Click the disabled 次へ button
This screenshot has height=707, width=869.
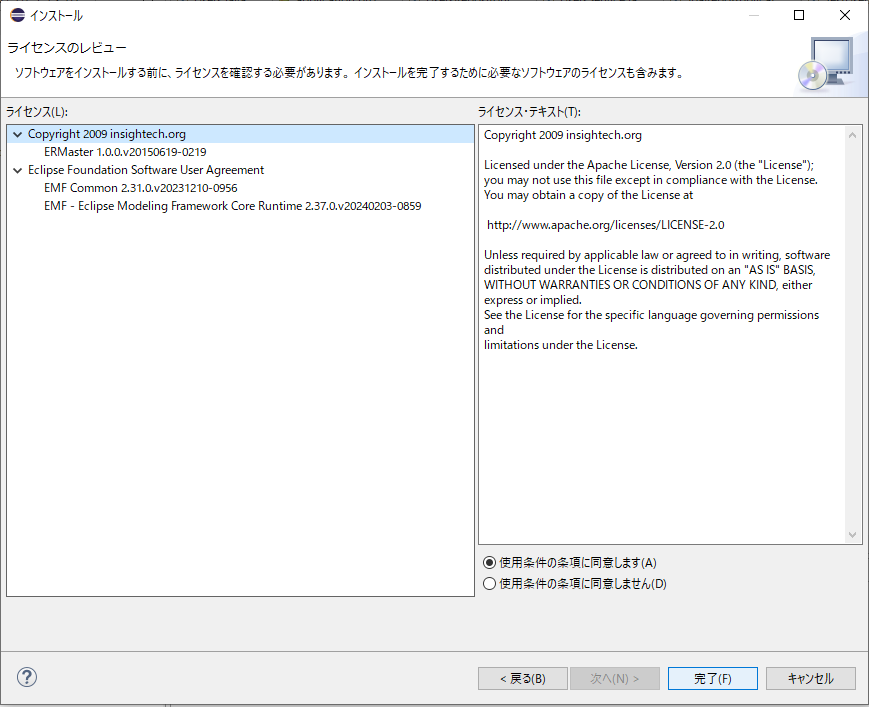pyautogui.click(x=615, y=678)
